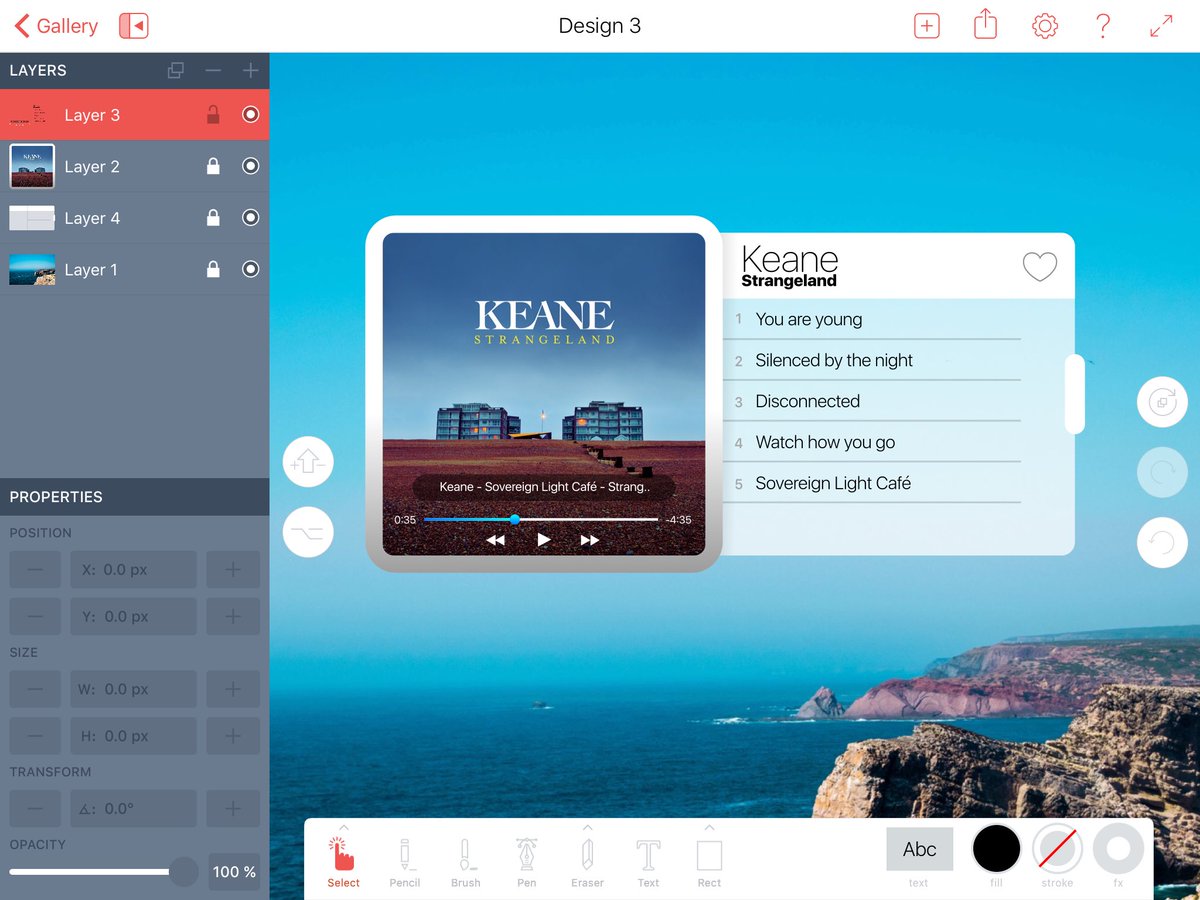Decrease the Y position value

(36, 617)
